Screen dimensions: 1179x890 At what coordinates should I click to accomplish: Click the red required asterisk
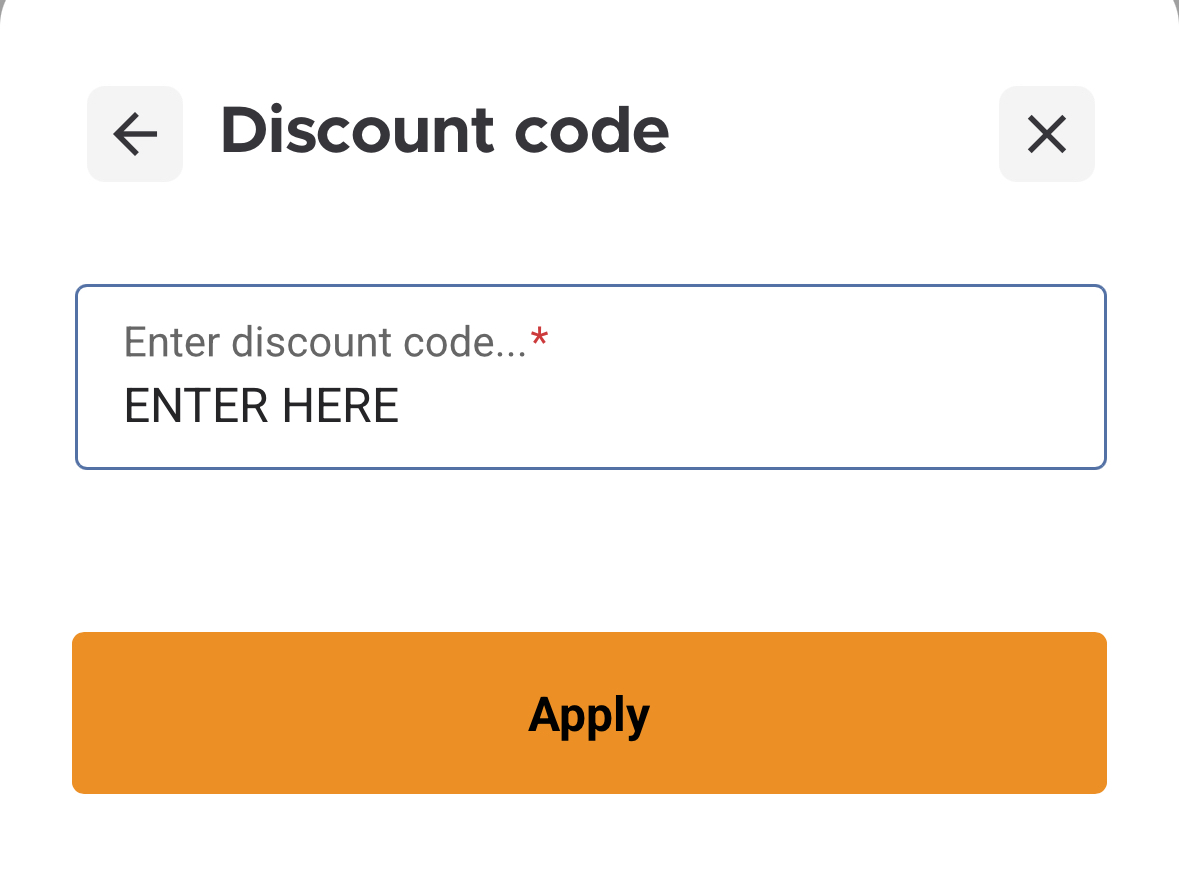tap(540, 341)
